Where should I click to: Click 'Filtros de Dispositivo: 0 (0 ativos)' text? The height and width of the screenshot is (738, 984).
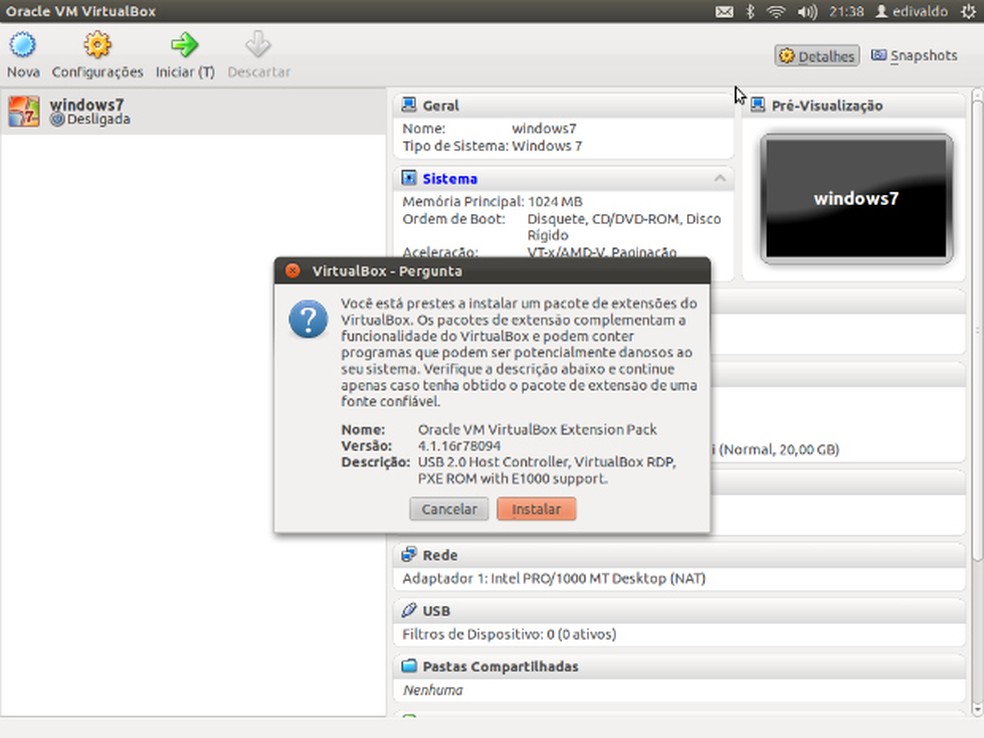click(509, 634)
